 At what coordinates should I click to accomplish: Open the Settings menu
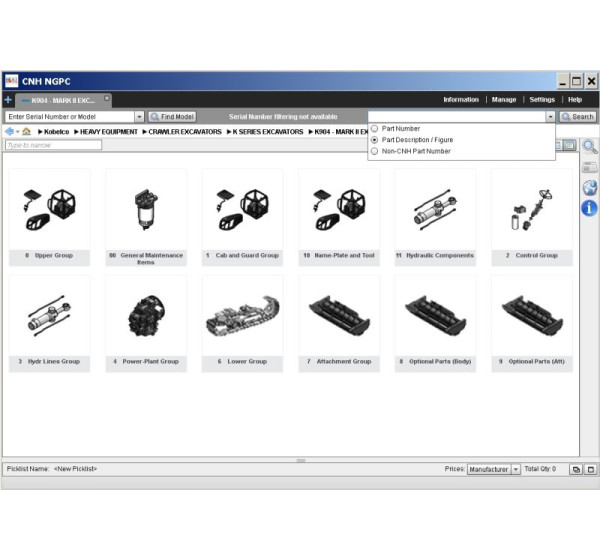[x=541, y=100]
